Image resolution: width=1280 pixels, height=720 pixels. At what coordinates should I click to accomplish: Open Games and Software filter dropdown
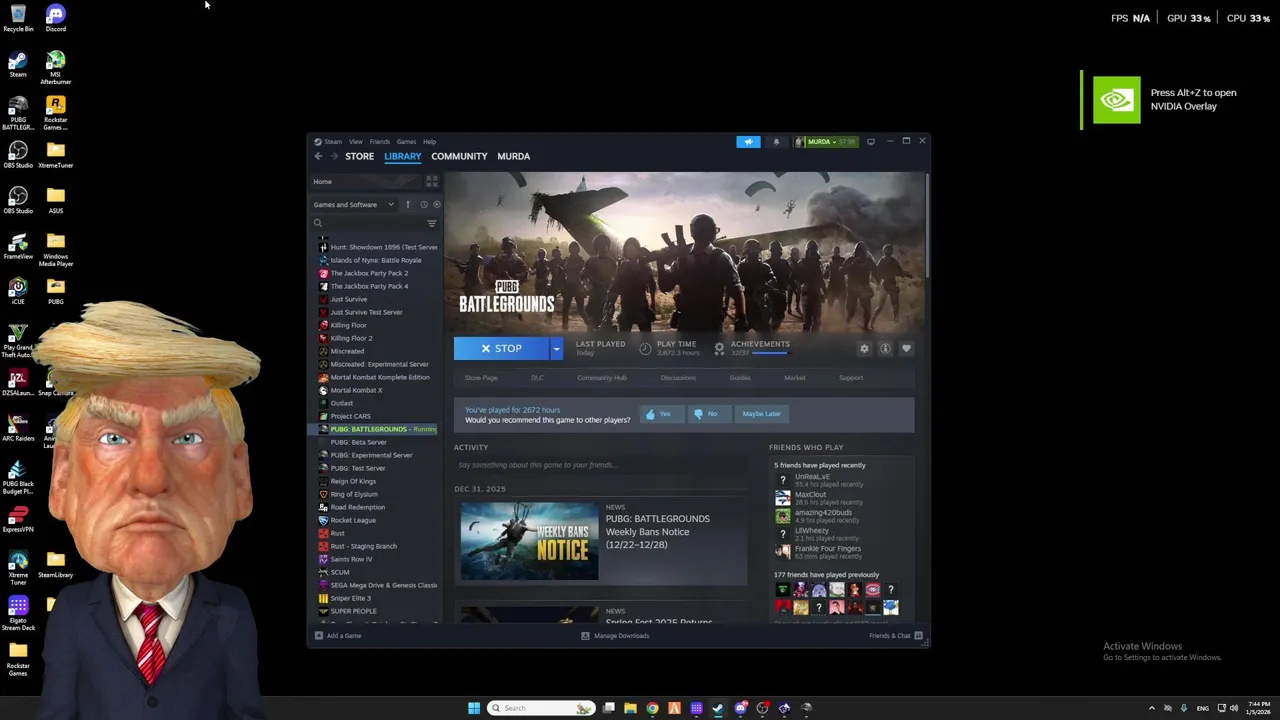click(x=354, y=204)
